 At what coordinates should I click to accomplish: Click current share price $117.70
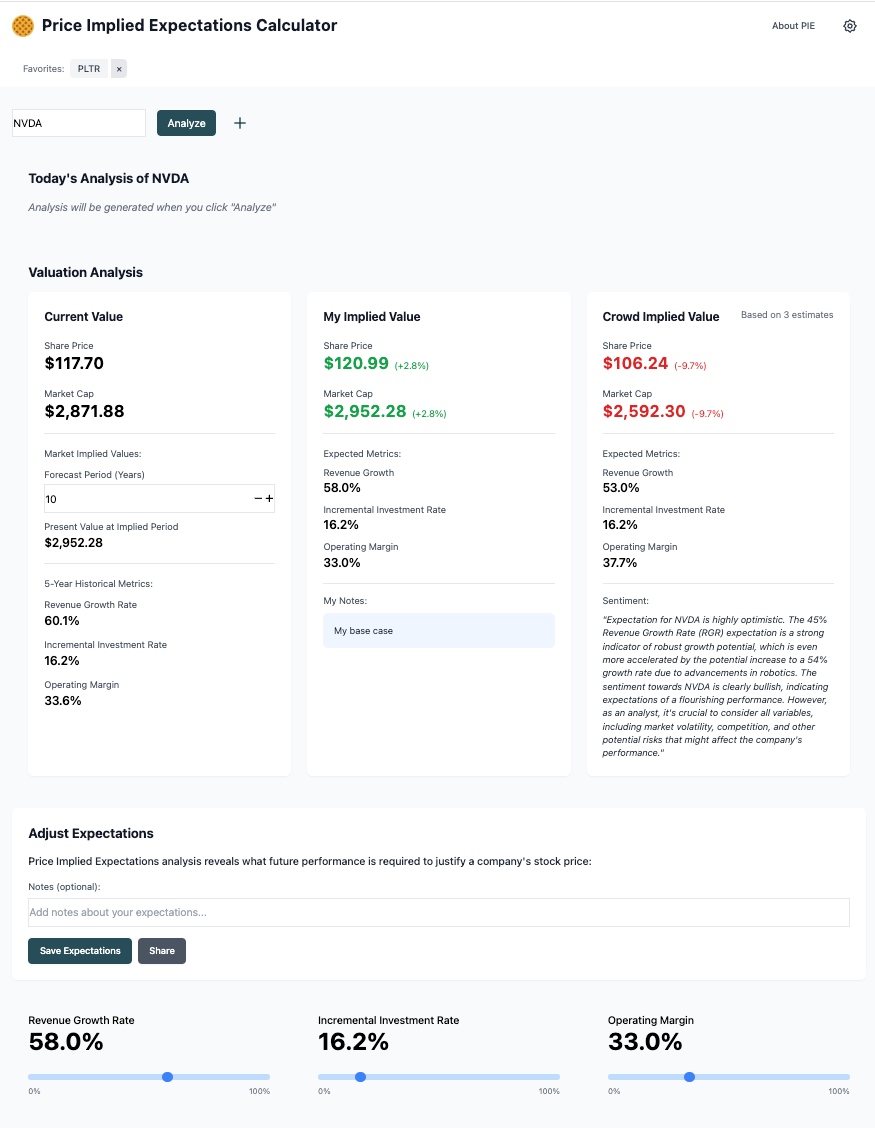[74, 363]
